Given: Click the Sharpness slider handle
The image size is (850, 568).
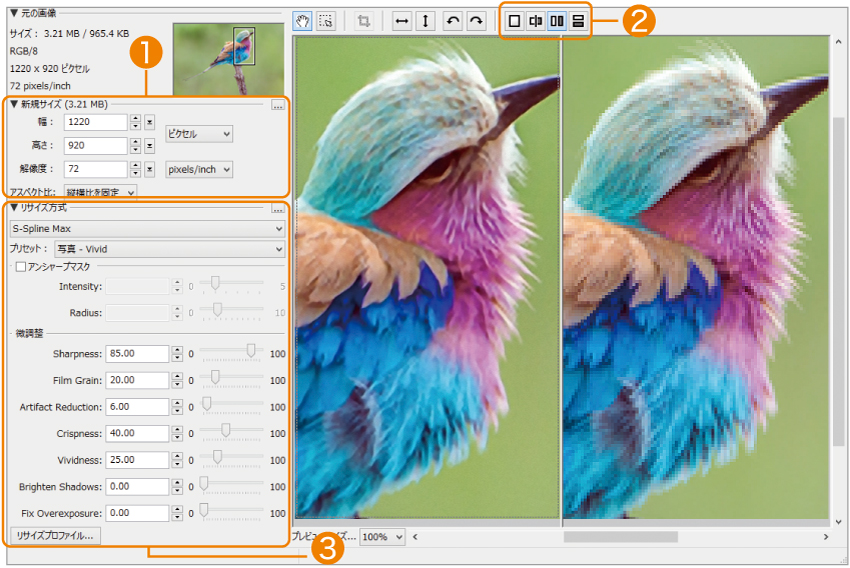Looking at the screenshot, I should [x=251, y=352].
